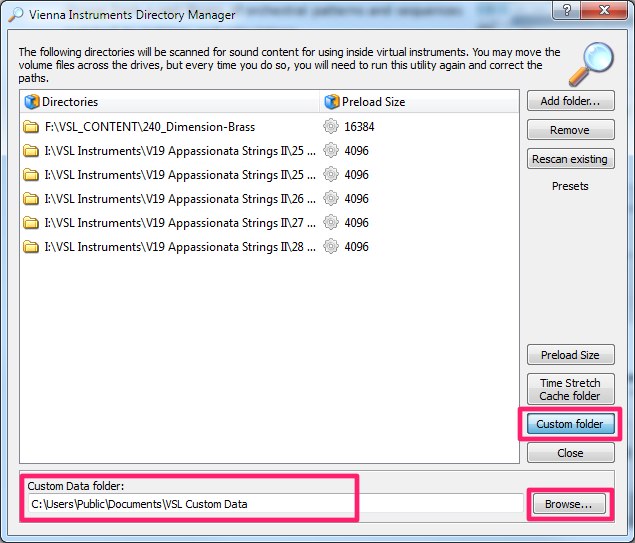Screen dimensions: 635x543
Task: Click 4096 in the Strings II\27 row
Action: coord(356,223)
